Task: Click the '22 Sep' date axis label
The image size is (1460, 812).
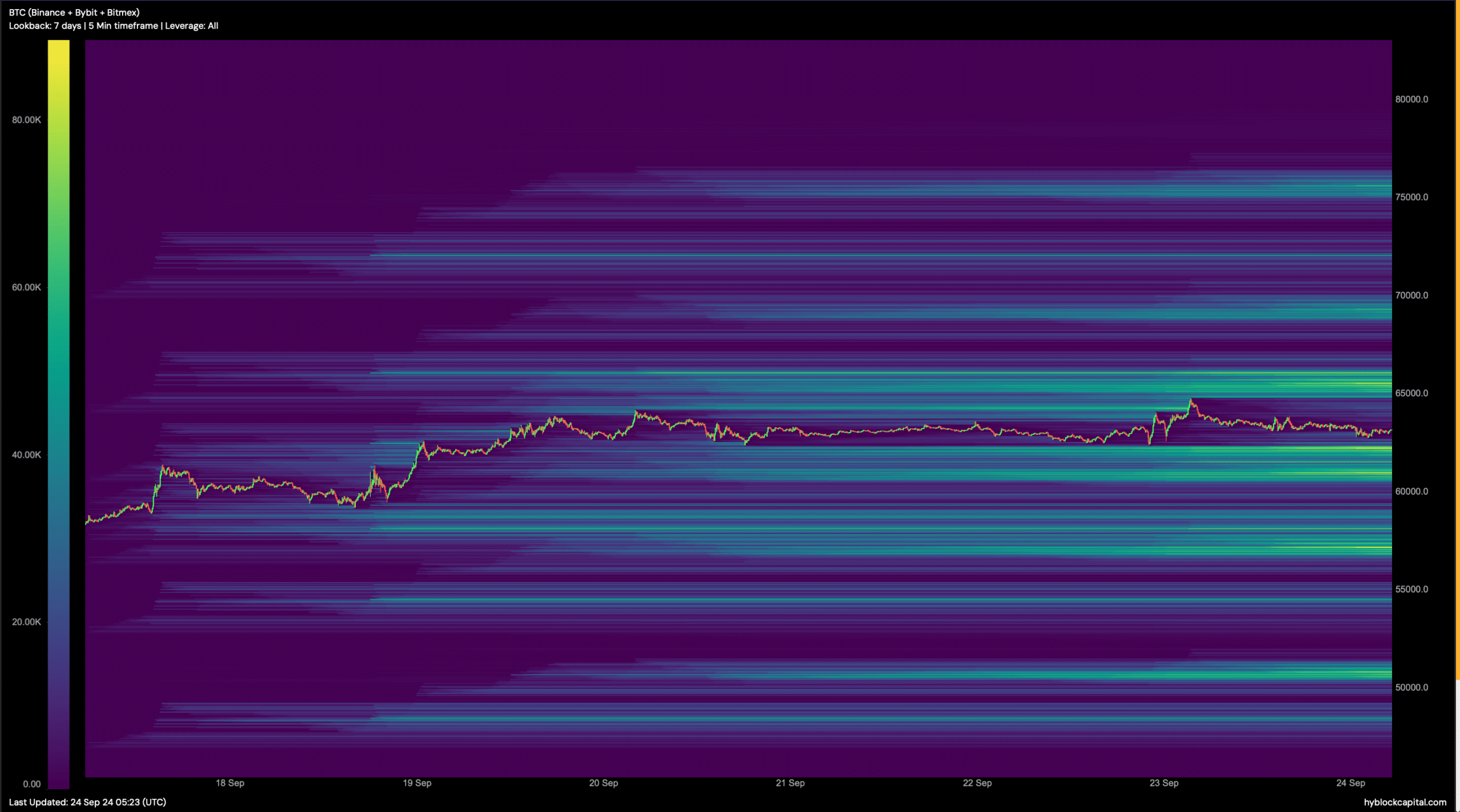Action: (x=978, y=783)
